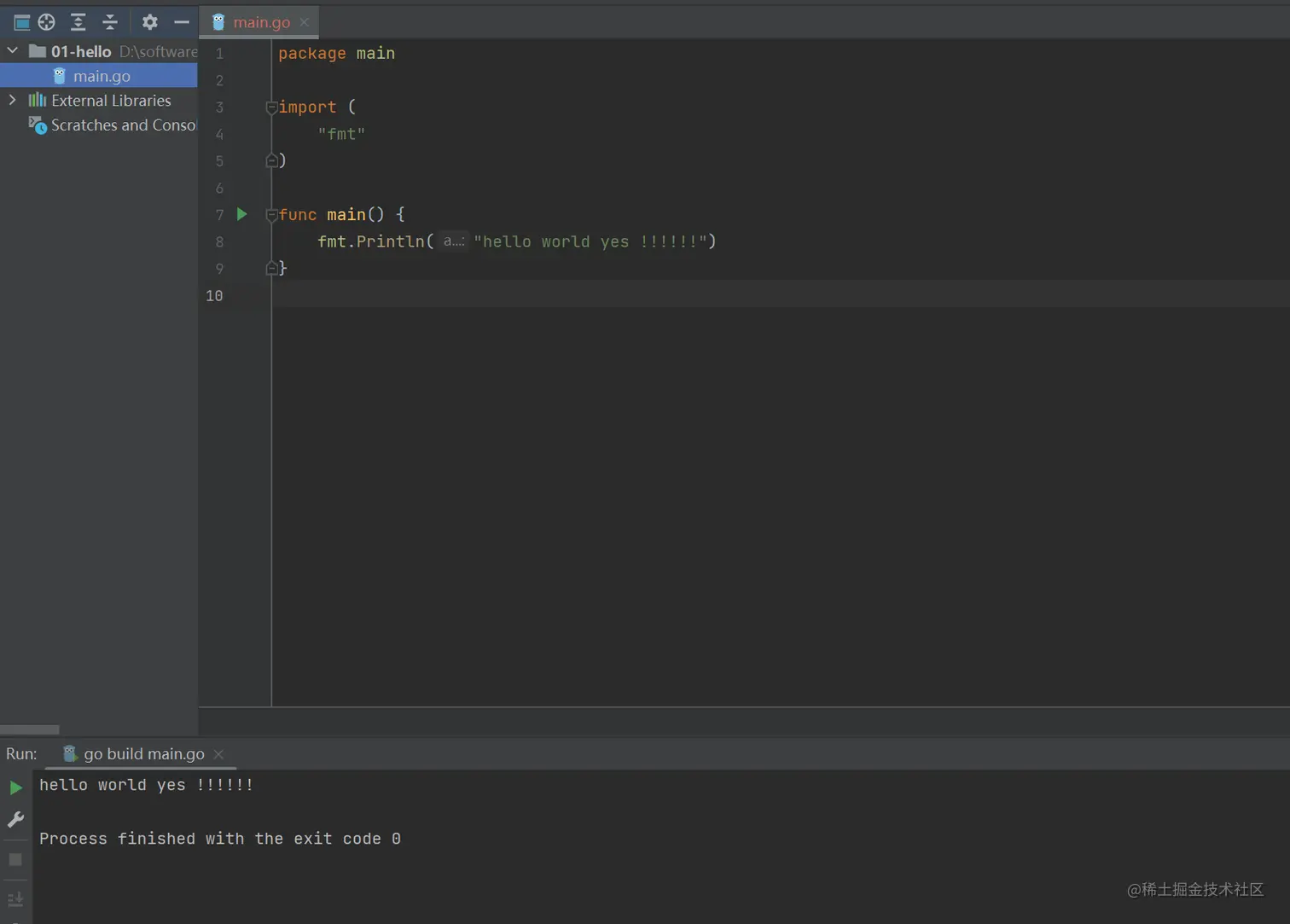Fold the func main block
This screenshot has width=1290, height=924.
[x=271, y=215]
